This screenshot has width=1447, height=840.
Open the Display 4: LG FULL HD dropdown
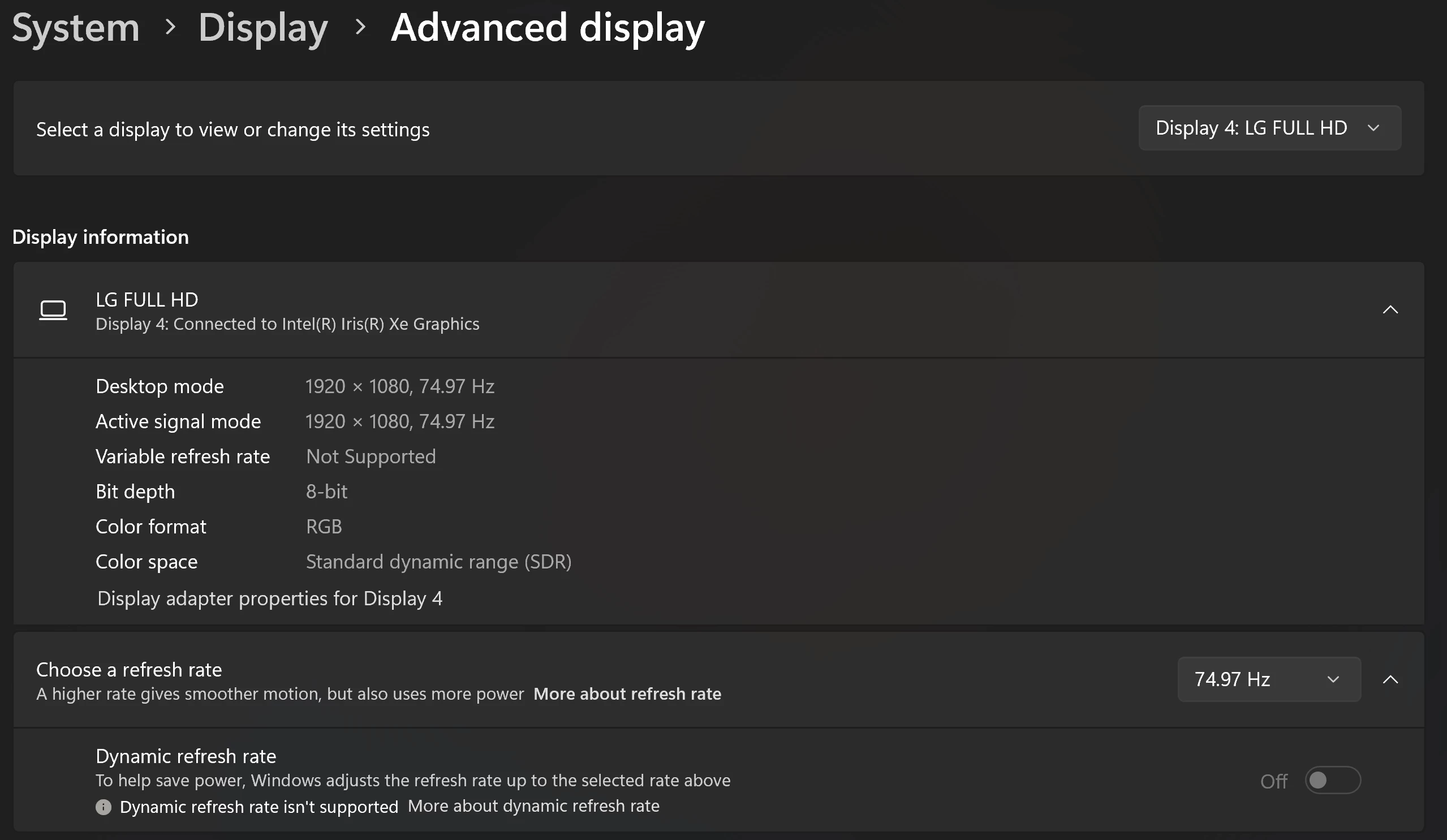tap(1269, 128)
